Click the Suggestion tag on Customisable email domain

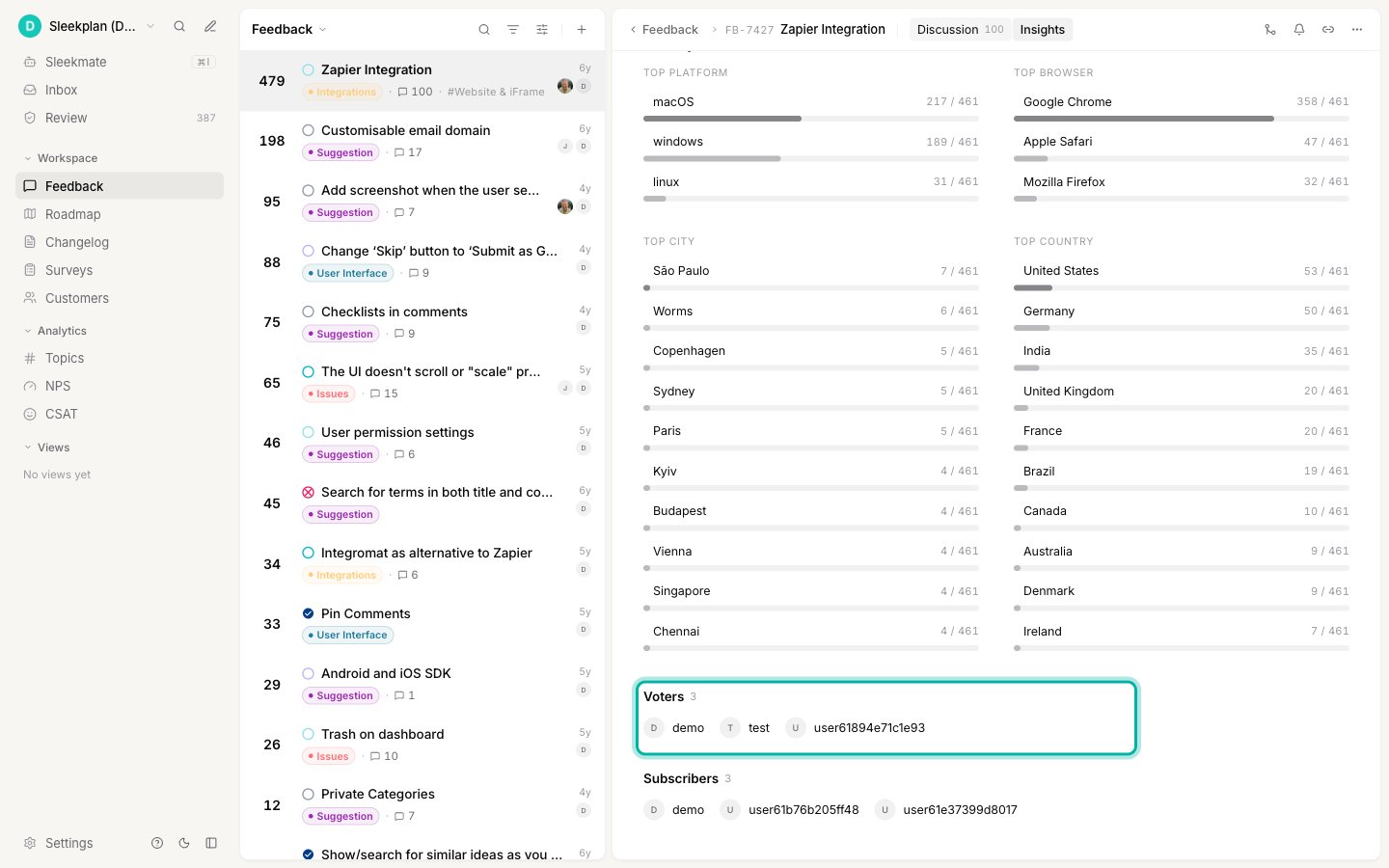tap(340, 152)
